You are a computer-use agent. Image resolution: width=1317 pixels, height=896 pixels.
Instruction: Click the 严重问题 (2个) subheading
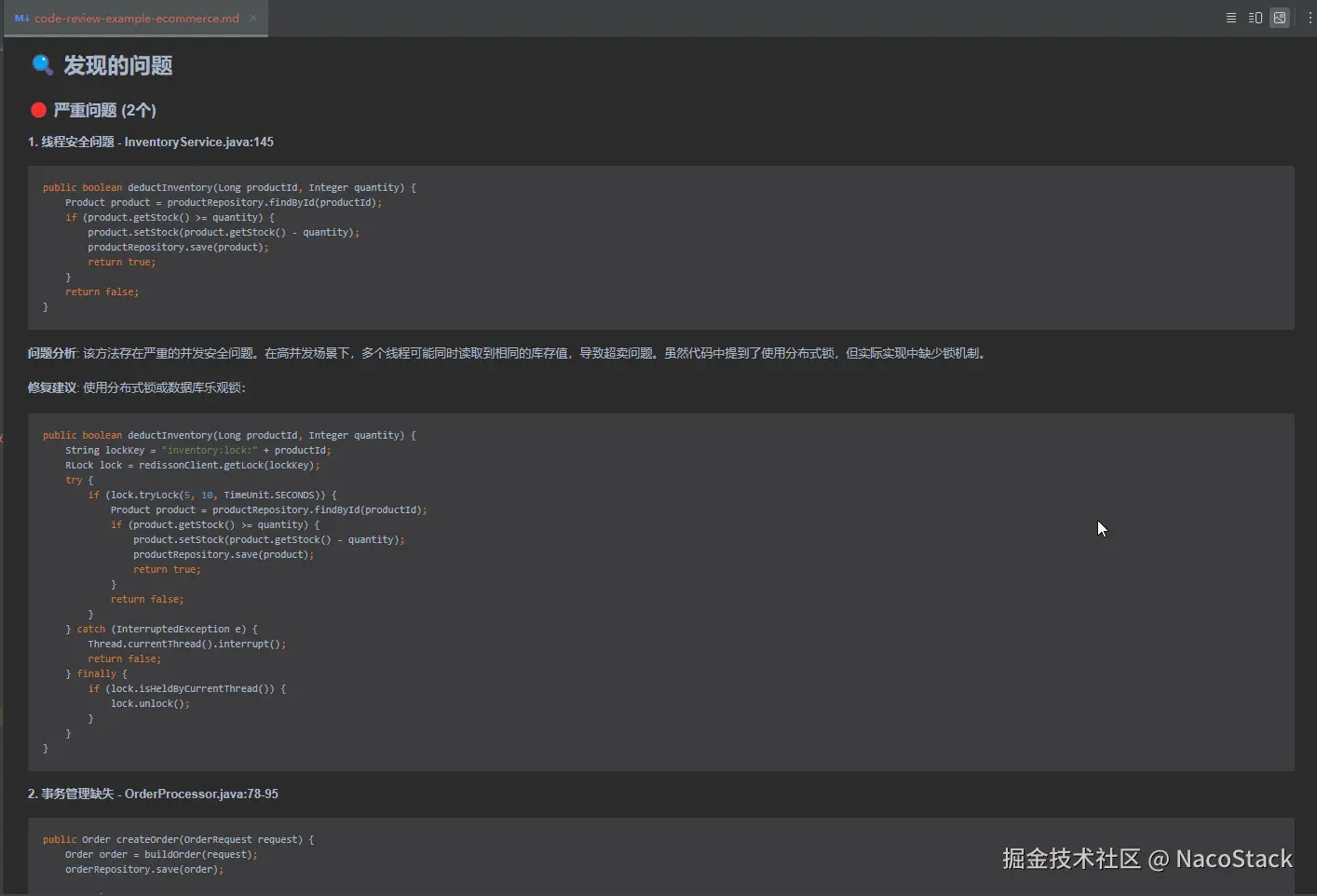(104, 110)
